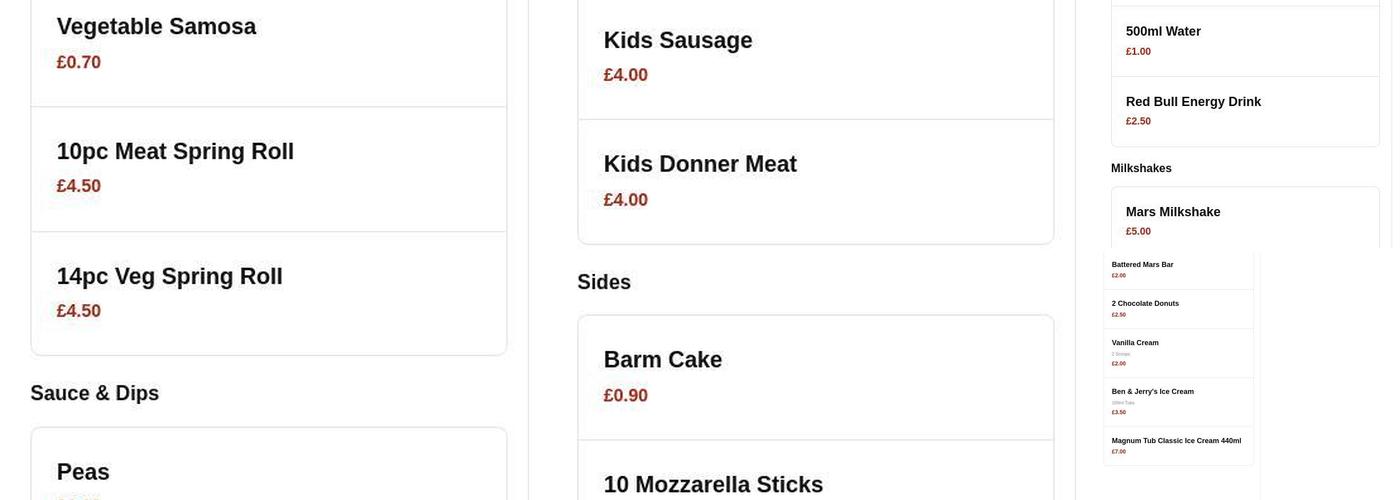This screenshot has height=500, width=1400.
Task: Add the 500ml Water drink
Action: tap(1244, 41)
